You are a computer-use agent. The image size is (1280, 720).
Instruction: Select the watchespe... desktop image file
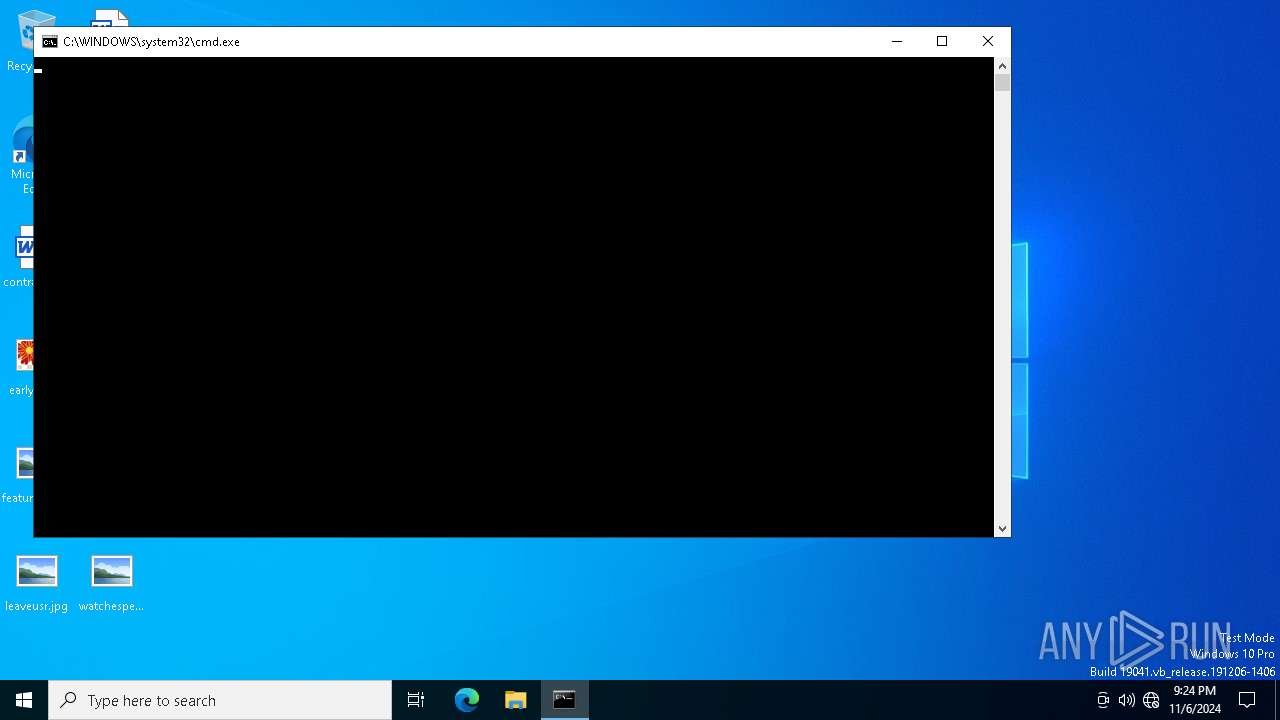(x=111, y=583)
